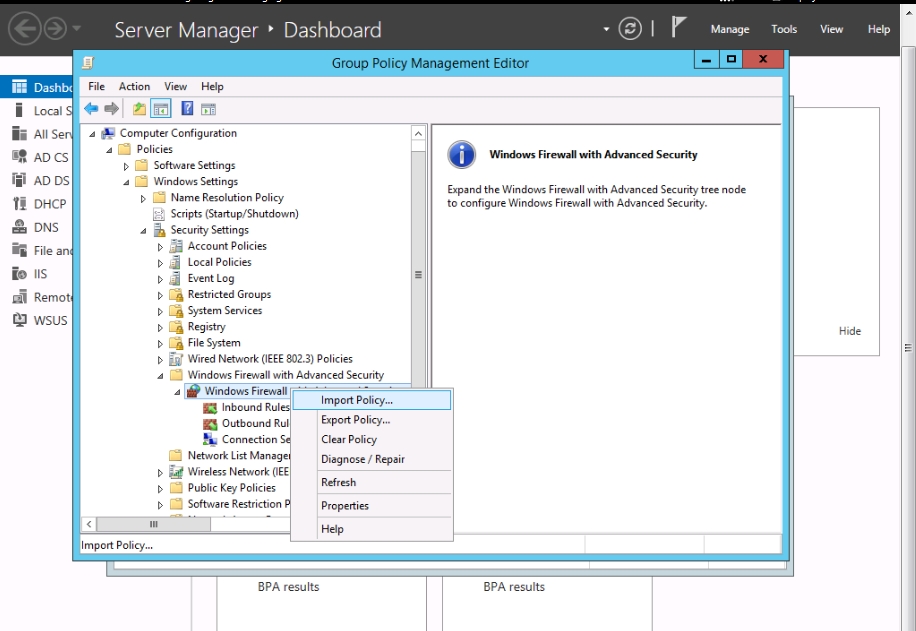The height and width of the screenshot is (631, 916).
Task: Open the Manage menu in Server Manager
Action: click(730, 29)
